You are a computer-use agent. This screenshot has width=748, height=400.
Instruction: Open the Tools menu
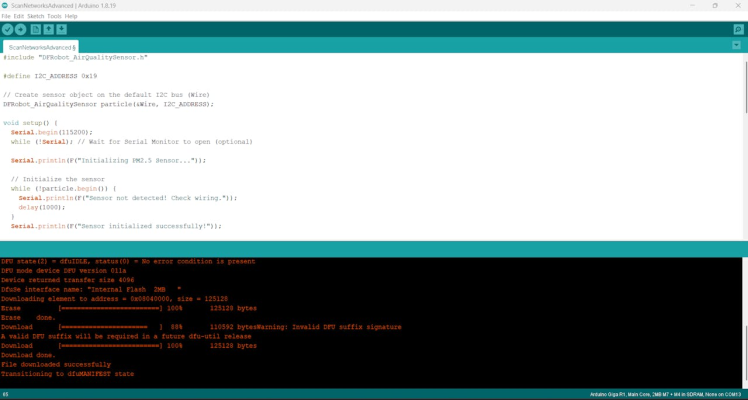click(54, 16)
